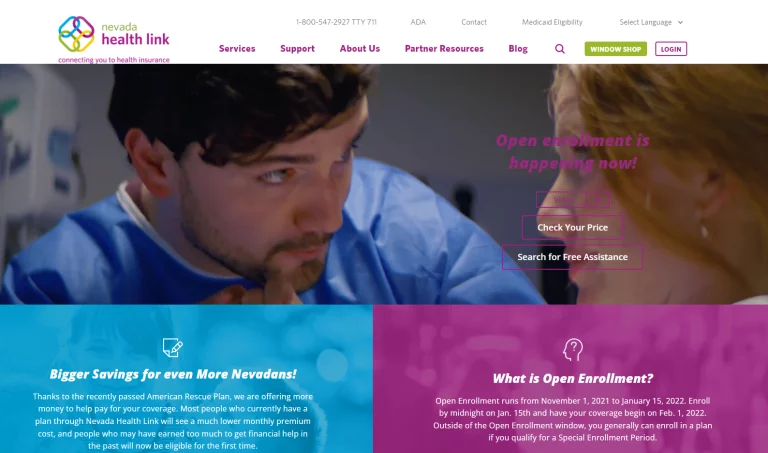The height and width of the screenshot is (453, 768).
Task: Open the Services menu
Action: point(237,48)
